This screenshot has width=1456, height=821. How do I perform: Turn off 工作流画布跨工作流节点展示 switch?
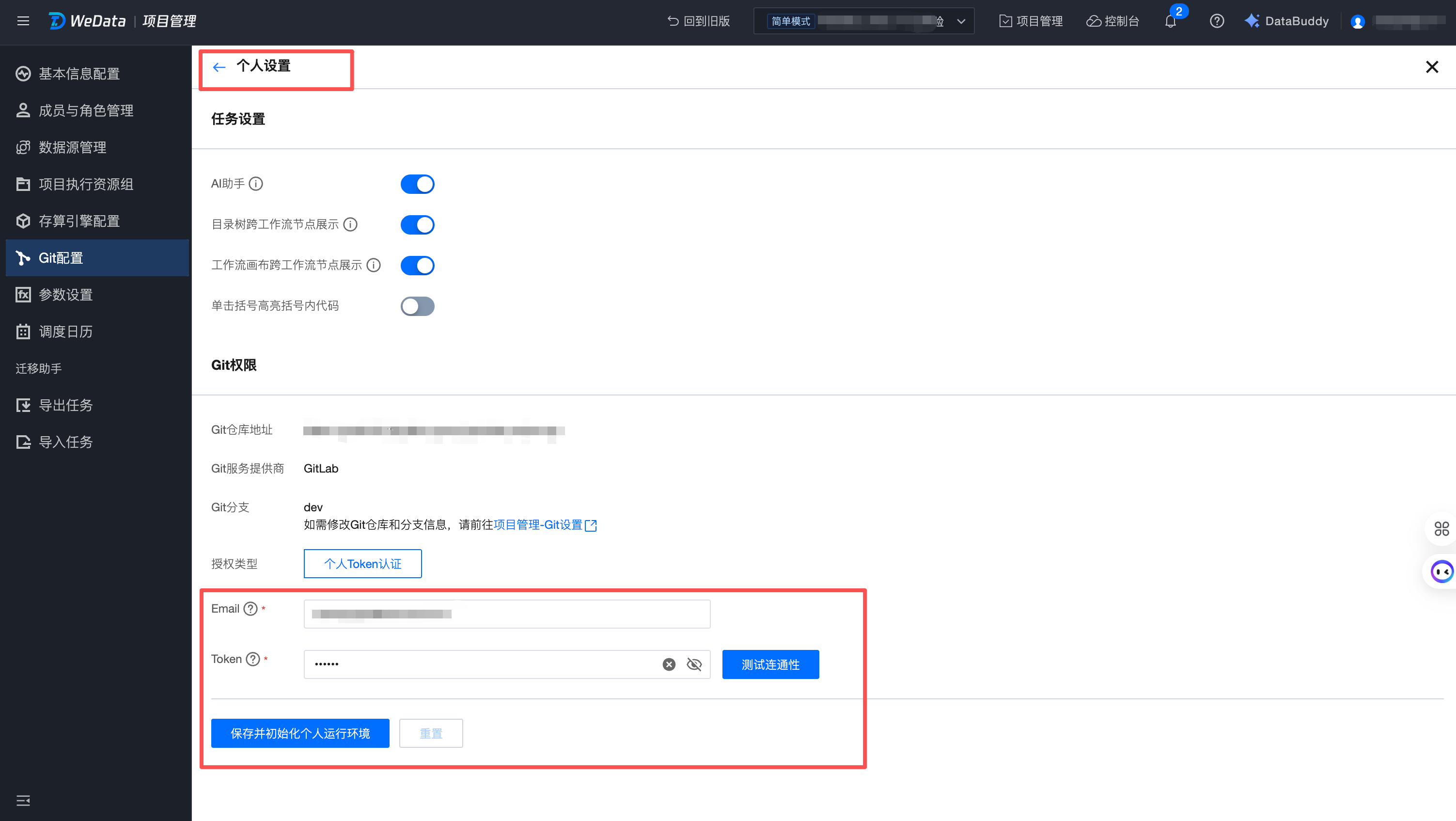[x=417, y=266]
